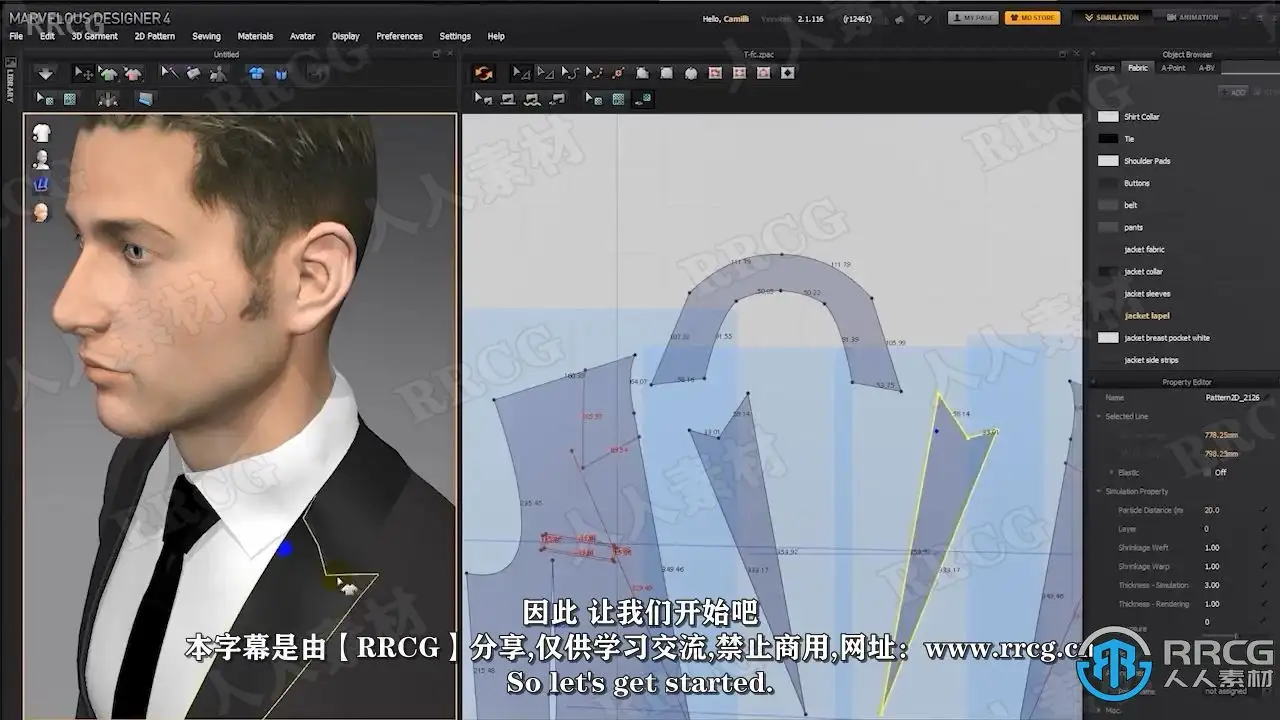1280x720 pixels.
Task: Select the jacket side strips fabric item
Action: 1151,360
